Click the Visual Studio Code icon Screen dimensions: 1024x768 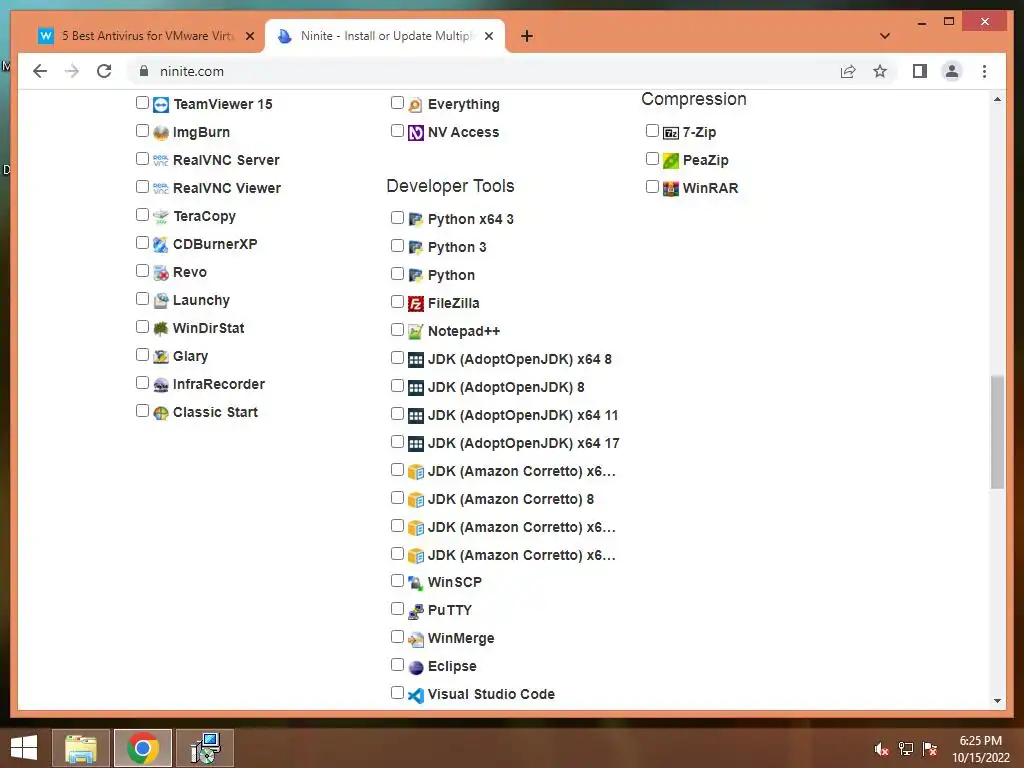(x=415, y=695)
